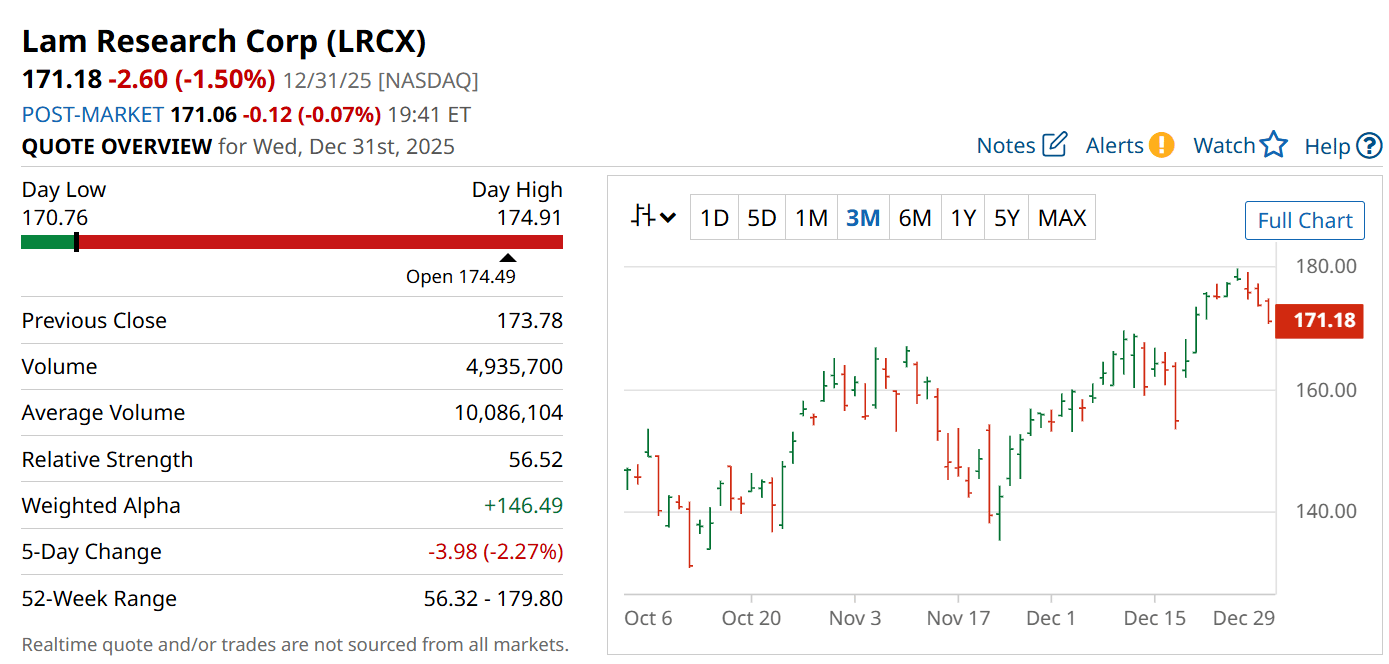Click the 140.00 price axis label
Image resolution: width=1389 pixels, height=664 pixels.
click(1325, 511)
